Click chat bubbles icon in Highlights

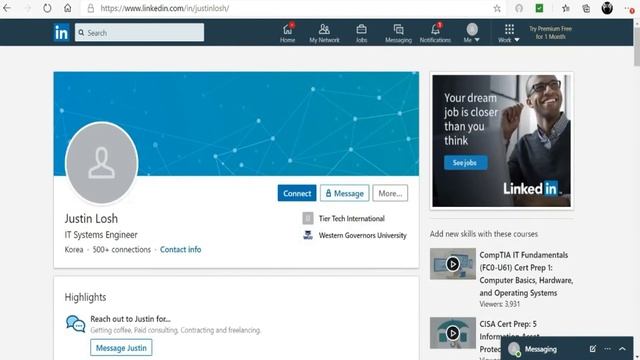coord(76,324)
